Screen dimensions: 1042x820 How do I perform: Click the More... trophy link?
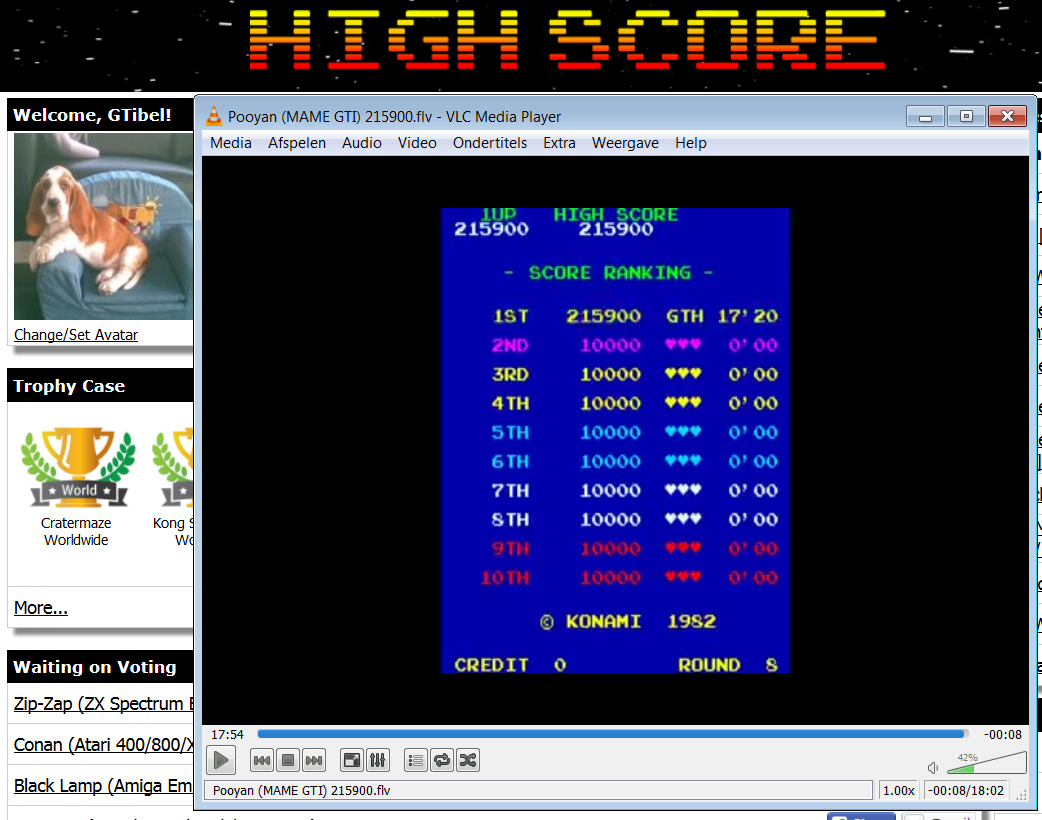point(41,607)
